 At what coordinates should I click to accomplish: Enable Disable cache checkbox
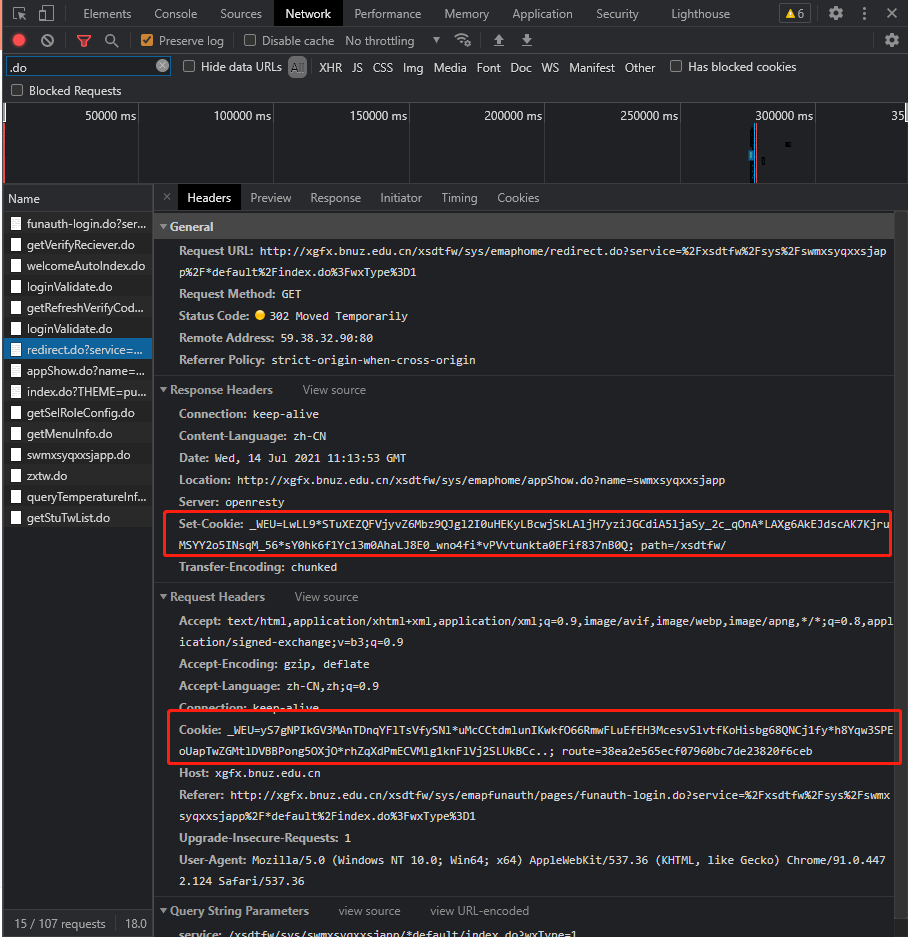[250, 40]
